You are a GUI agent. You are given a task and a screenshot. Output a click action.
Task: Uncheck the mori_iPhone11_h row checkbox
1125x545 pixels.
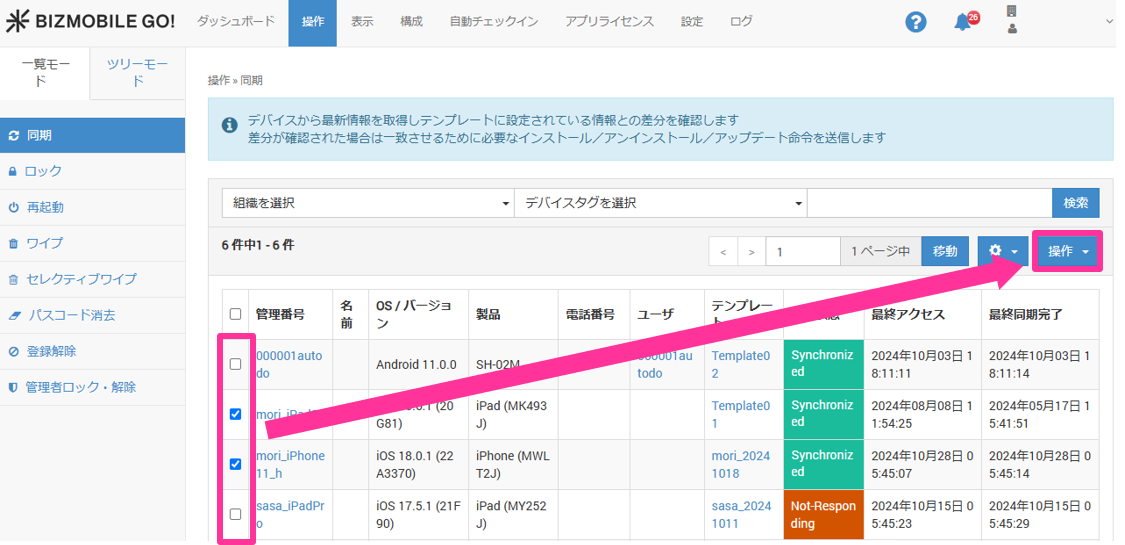pyautogui.click(x=235, y=464)
